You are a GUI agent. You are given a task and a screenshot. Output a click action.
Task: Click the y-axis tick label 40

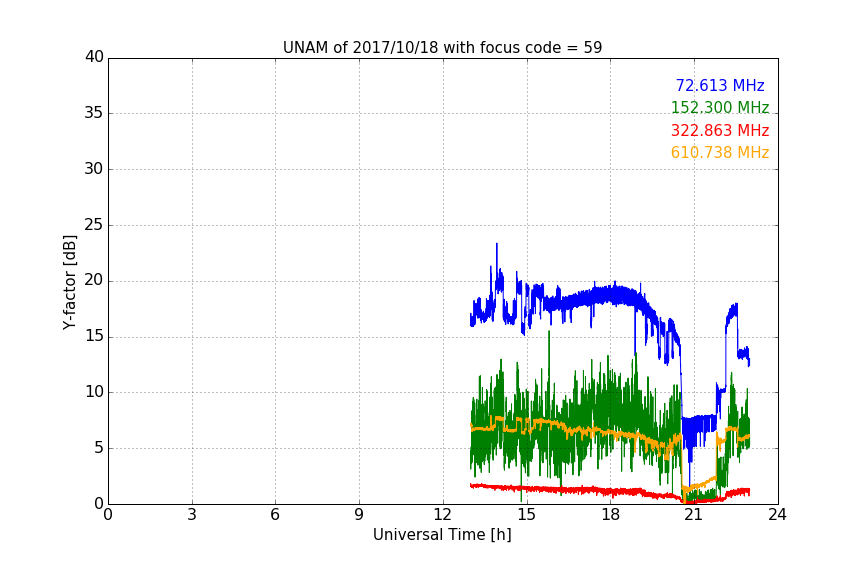coord(94,57)
